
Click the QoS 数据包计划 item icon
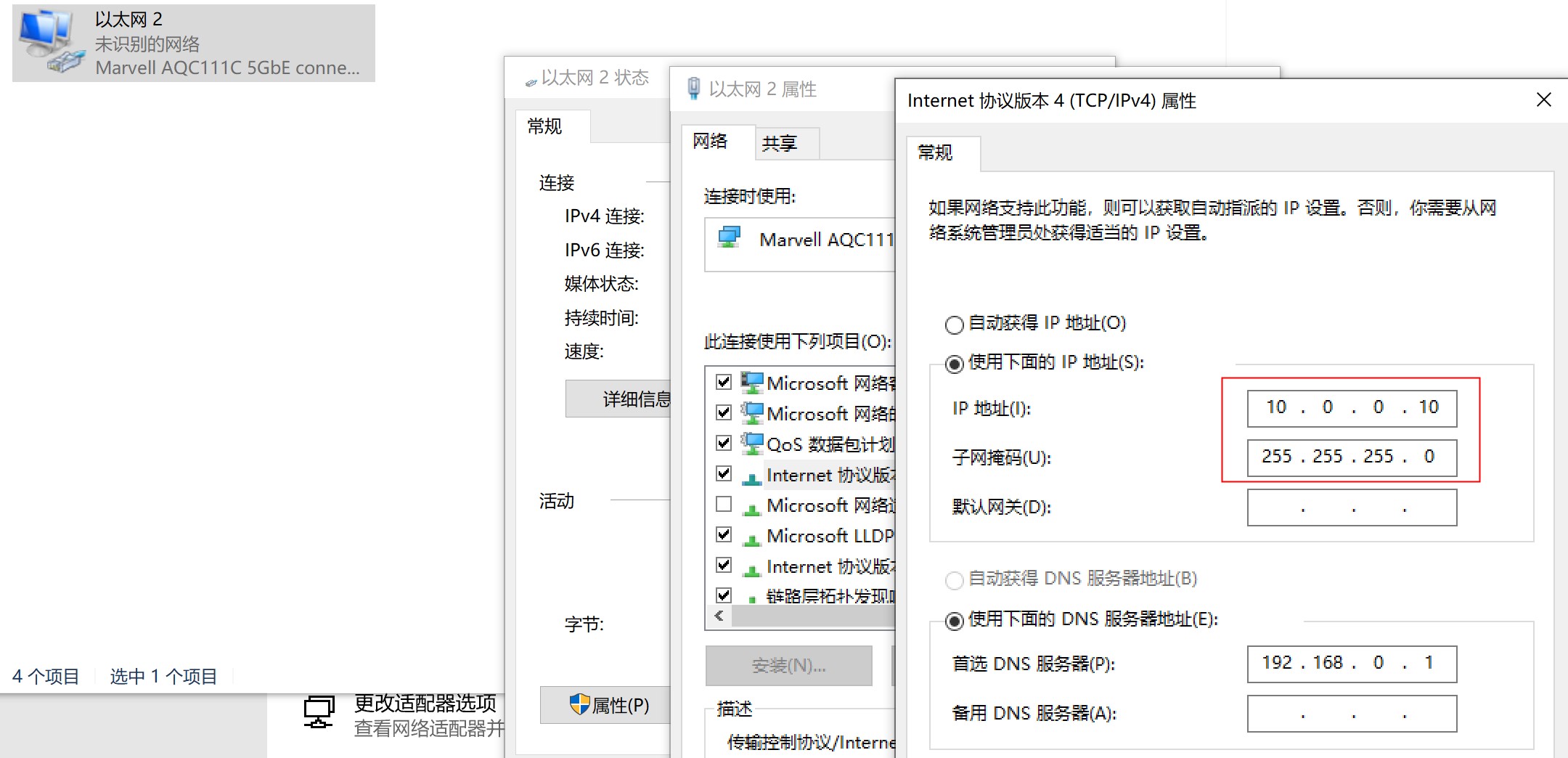coord(752,443)
